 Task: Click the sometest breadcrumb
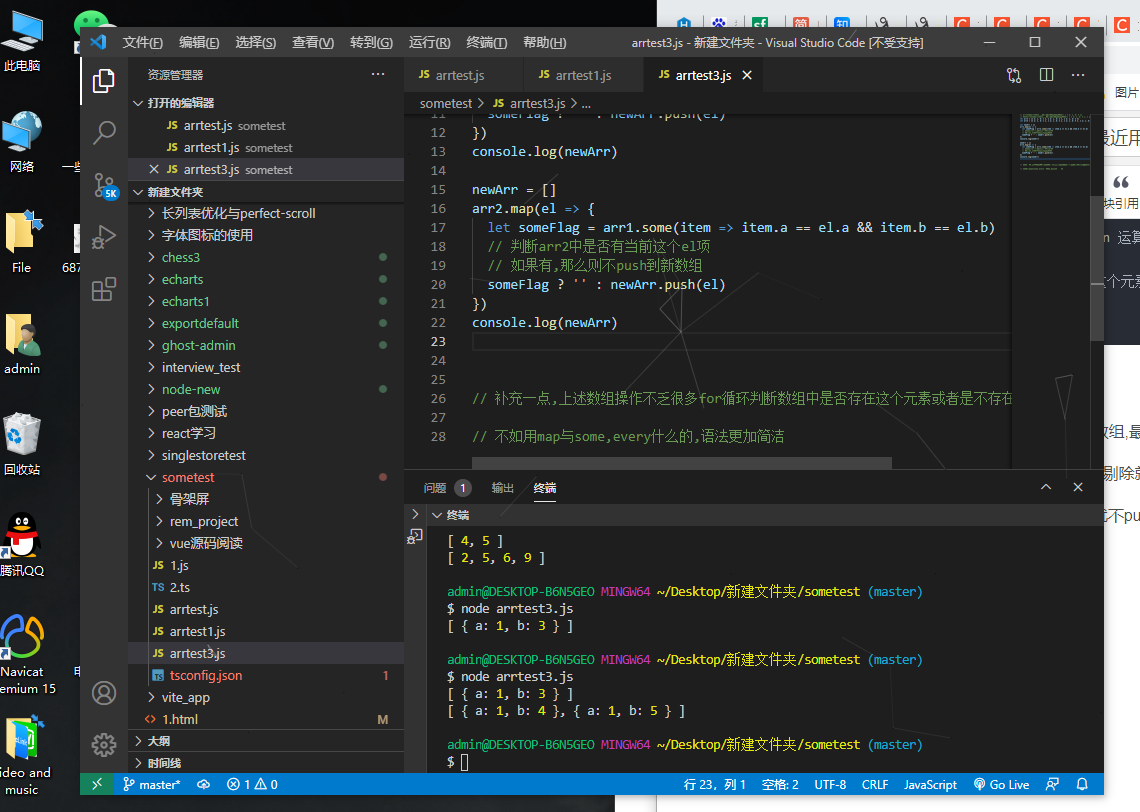(446, 103)
